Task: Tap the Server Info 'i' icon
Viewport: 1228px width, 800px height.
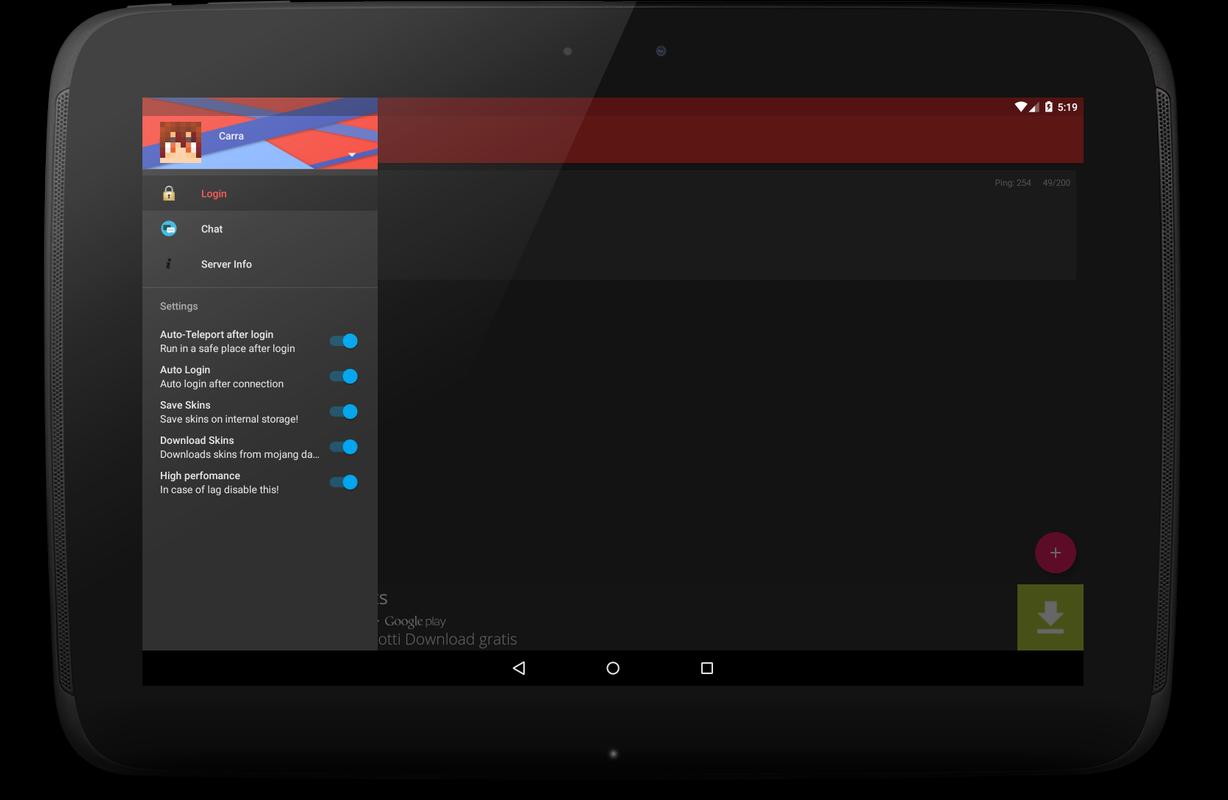Action: click(168, 263)
